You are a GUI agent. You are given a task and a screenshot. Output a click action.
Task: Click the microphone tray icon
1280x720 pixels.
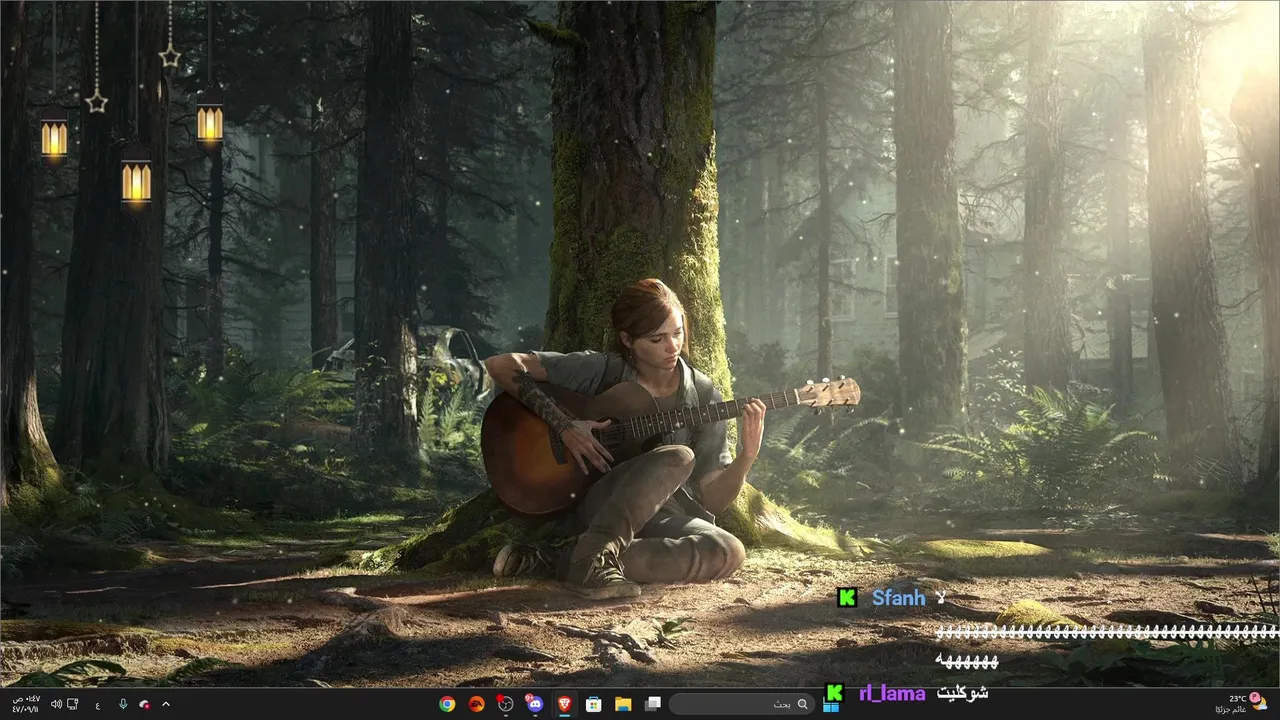coord(123,704)
